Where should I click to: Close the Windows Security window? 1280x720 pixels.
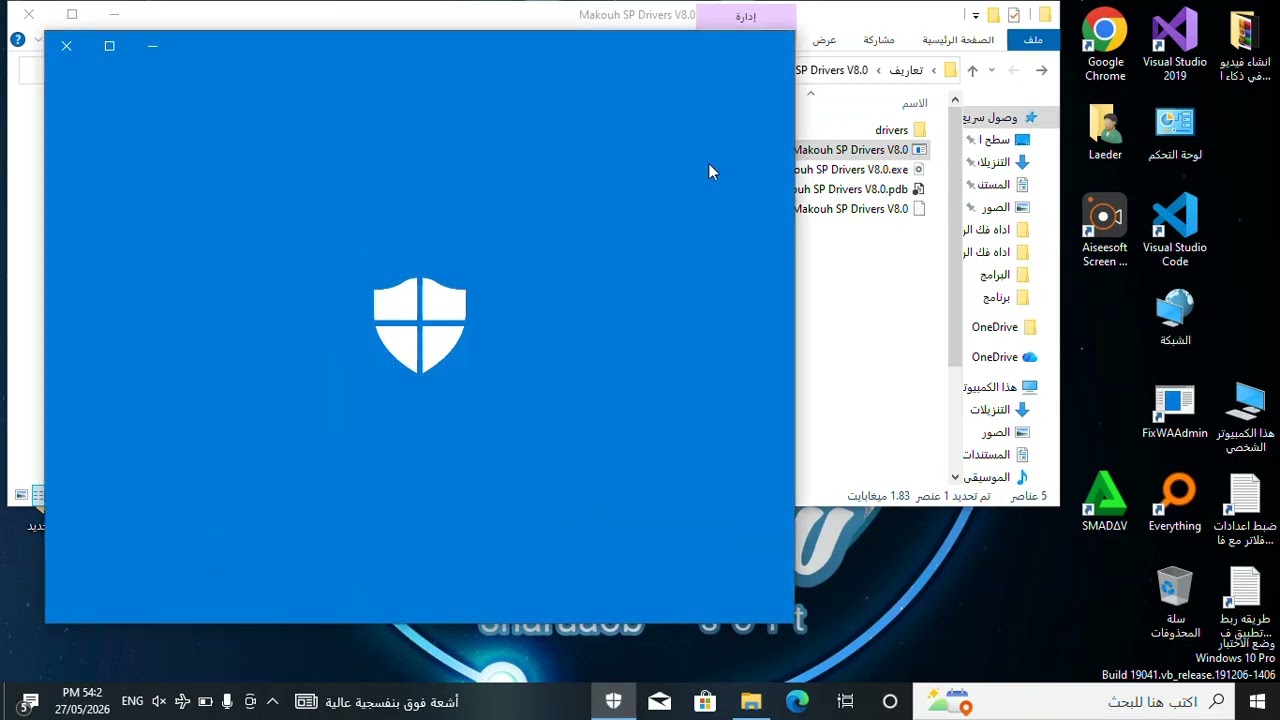tap(66, 46)
